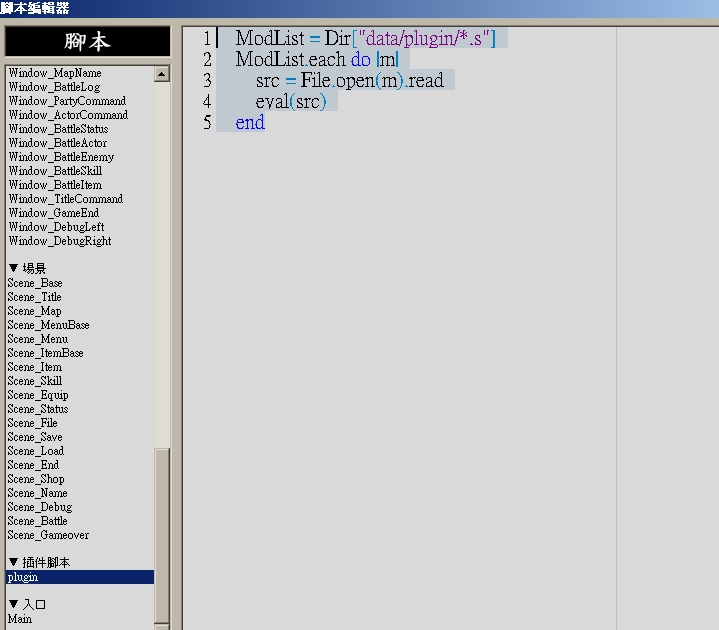Select Window_MapName script
719x630 pixels.
pos(55,73)
